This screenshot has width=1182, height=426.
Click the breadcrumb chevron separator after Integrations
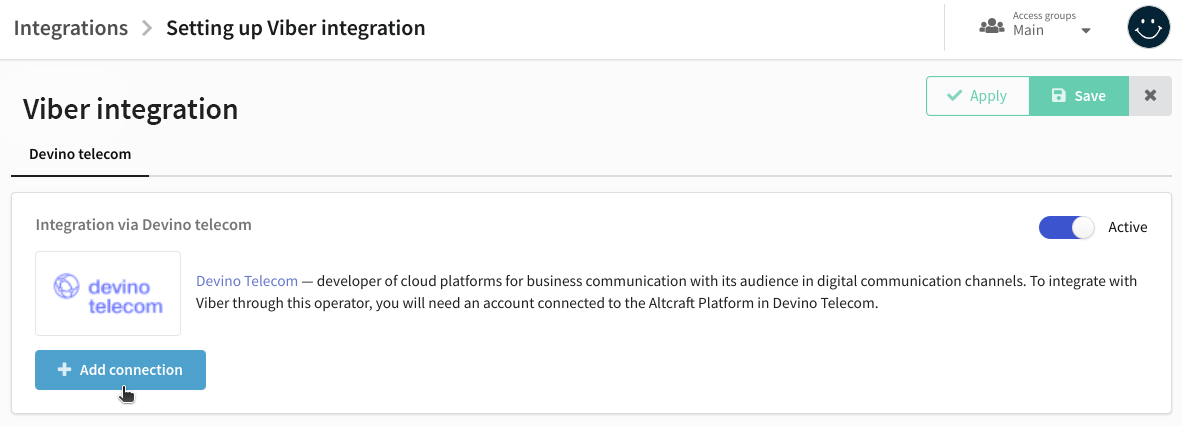pos(147,29)
